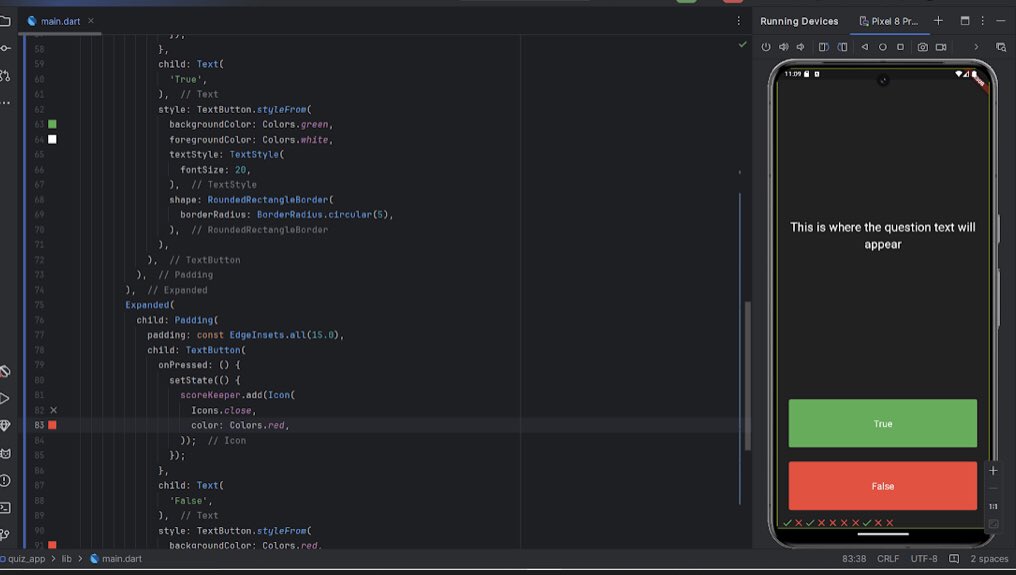Hide the Running Devices panel
This screenshot has height=575, width=1016.
pyautogui.click(x=1000, y=21)
